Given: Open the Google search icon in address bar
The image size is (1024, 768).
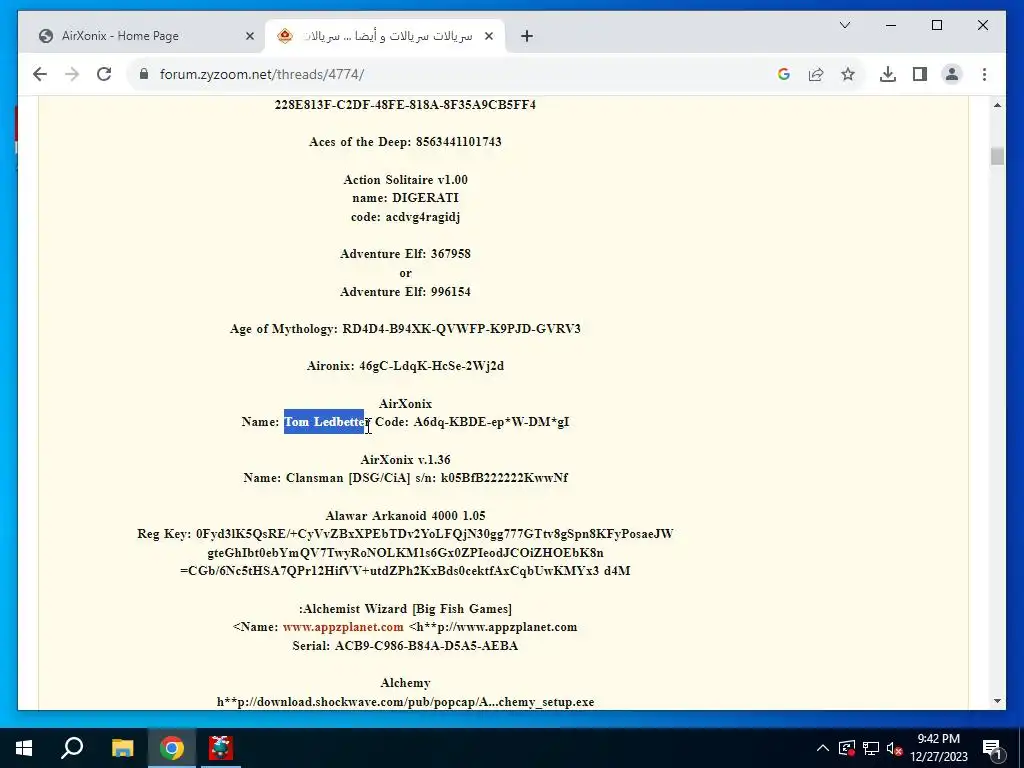Looking at the screenshot, I should 784,74.
